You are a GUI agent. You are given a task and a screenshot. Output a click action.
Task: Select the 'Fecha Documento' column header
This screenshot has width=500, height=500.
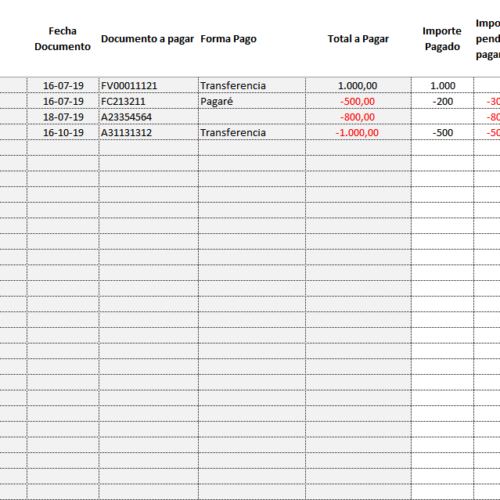tap(62, 39)
